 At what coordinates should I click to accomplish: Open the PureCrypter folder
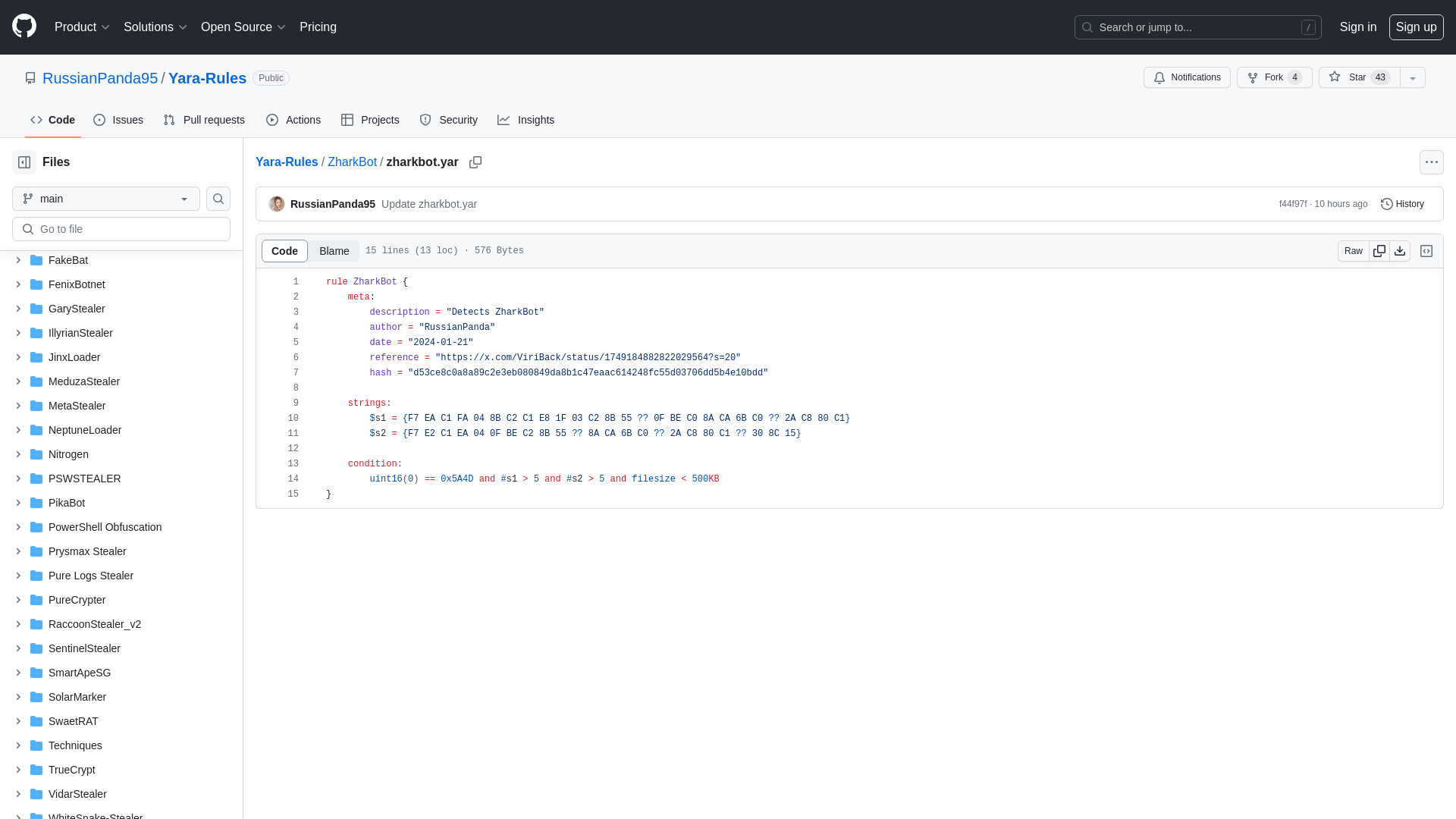(77, 600)
